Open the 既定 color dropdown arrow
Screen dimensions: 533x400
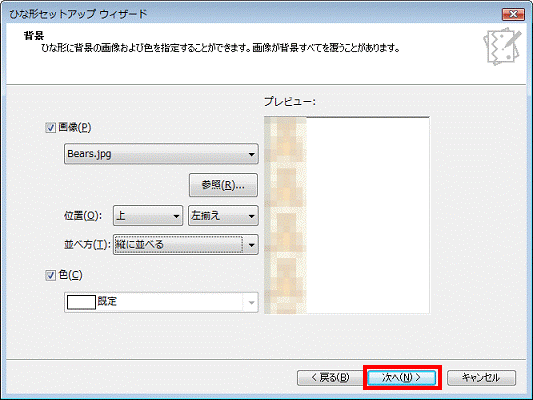(x=251, y=302)
